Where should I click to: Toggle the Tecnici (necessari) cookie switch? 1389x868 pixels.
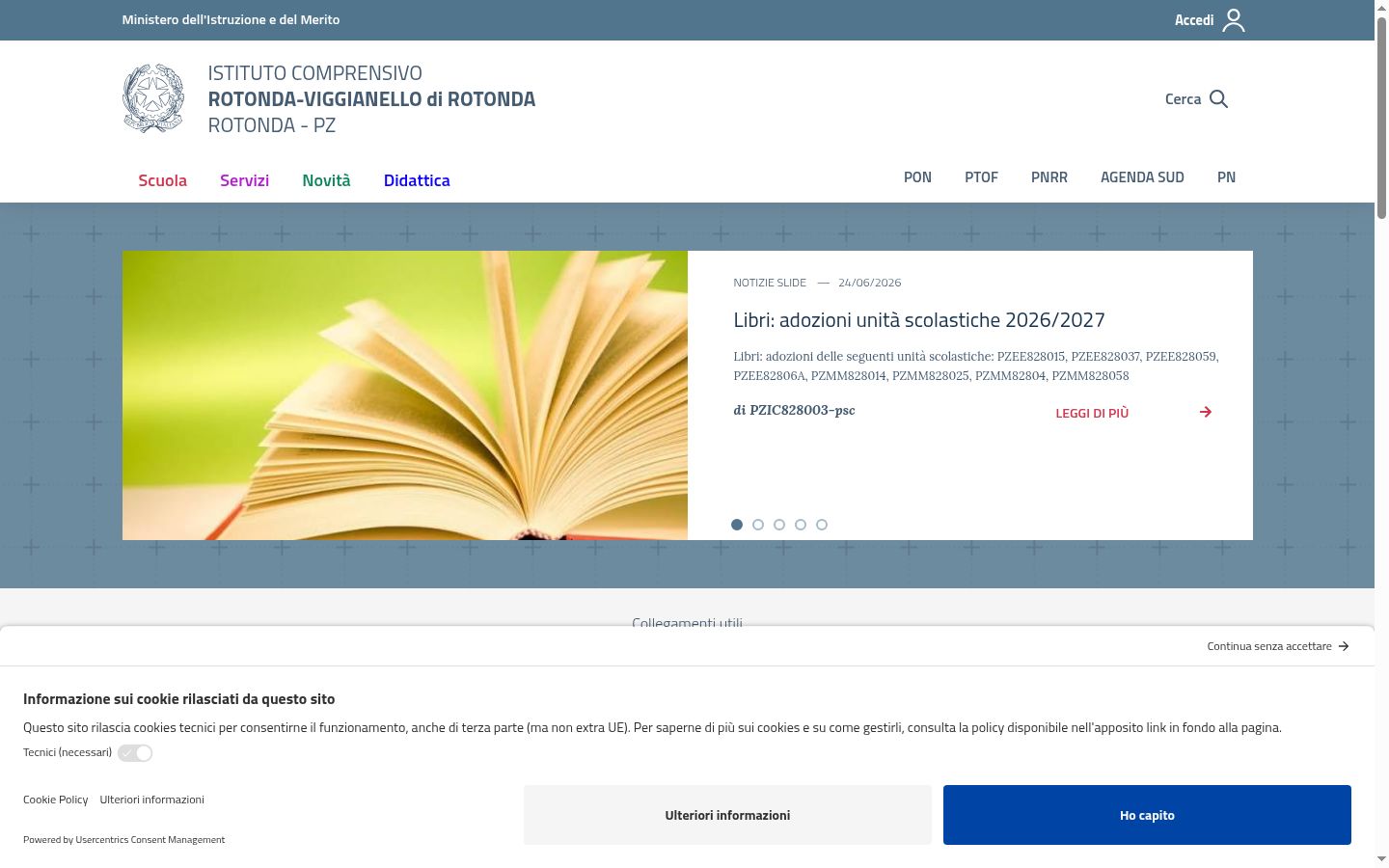point(135,753)
